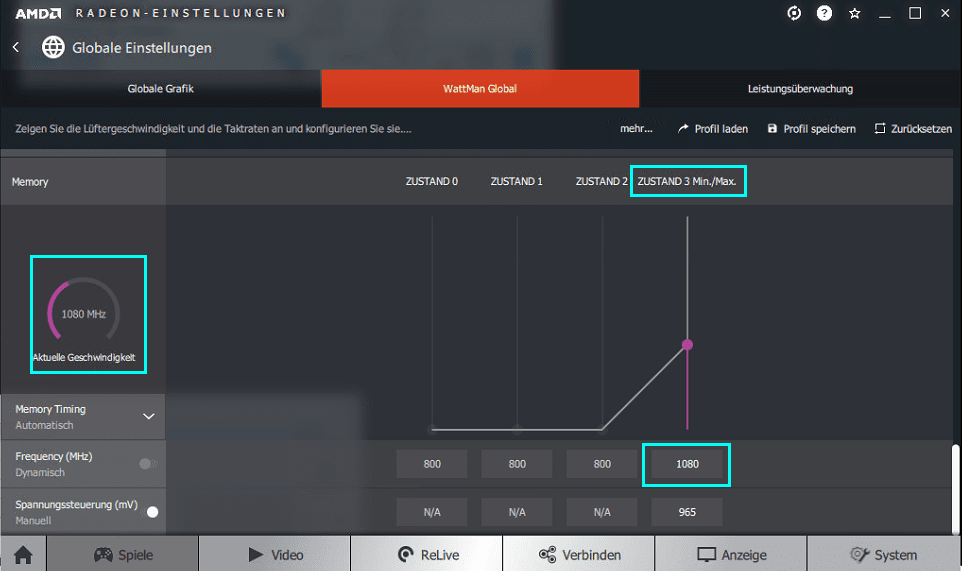
Task: Click the ZUSTAND 2 slider point
Action: 602,429
